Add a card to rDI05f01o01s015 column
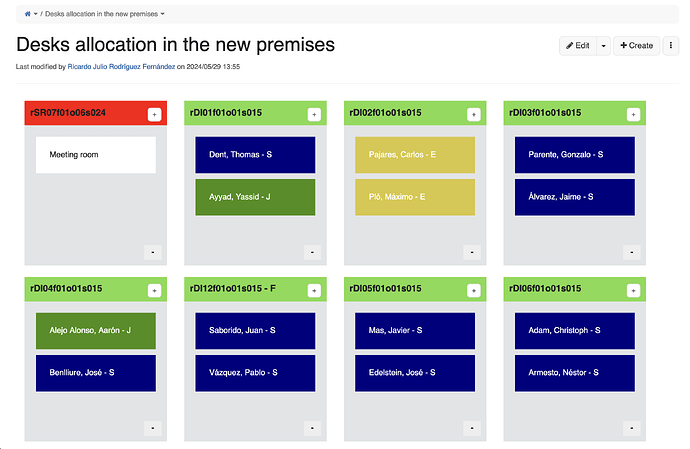 click(474, 291)
